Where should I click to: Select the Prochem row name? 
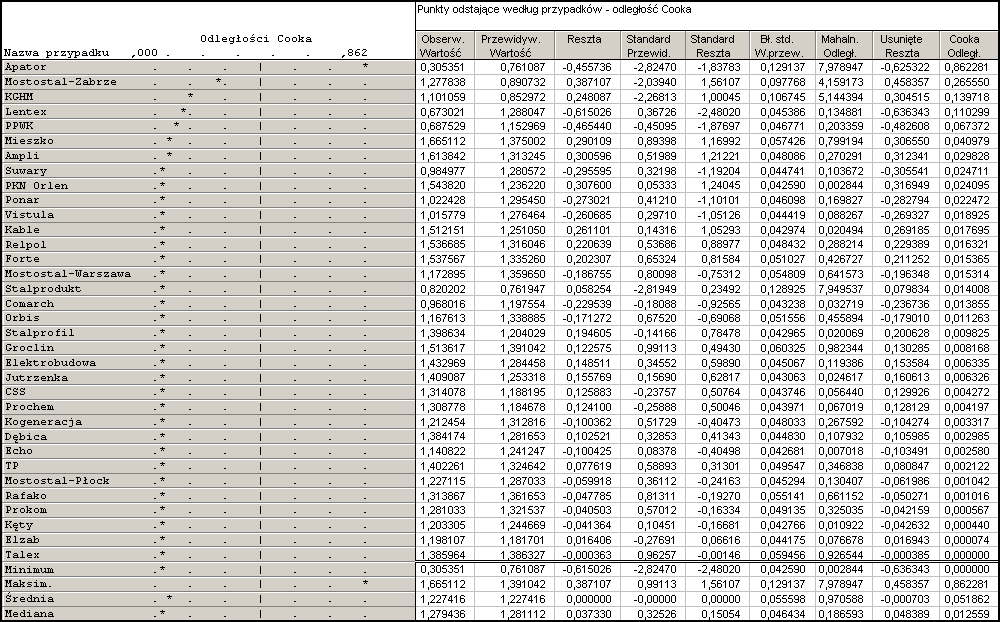pos(29,407)
